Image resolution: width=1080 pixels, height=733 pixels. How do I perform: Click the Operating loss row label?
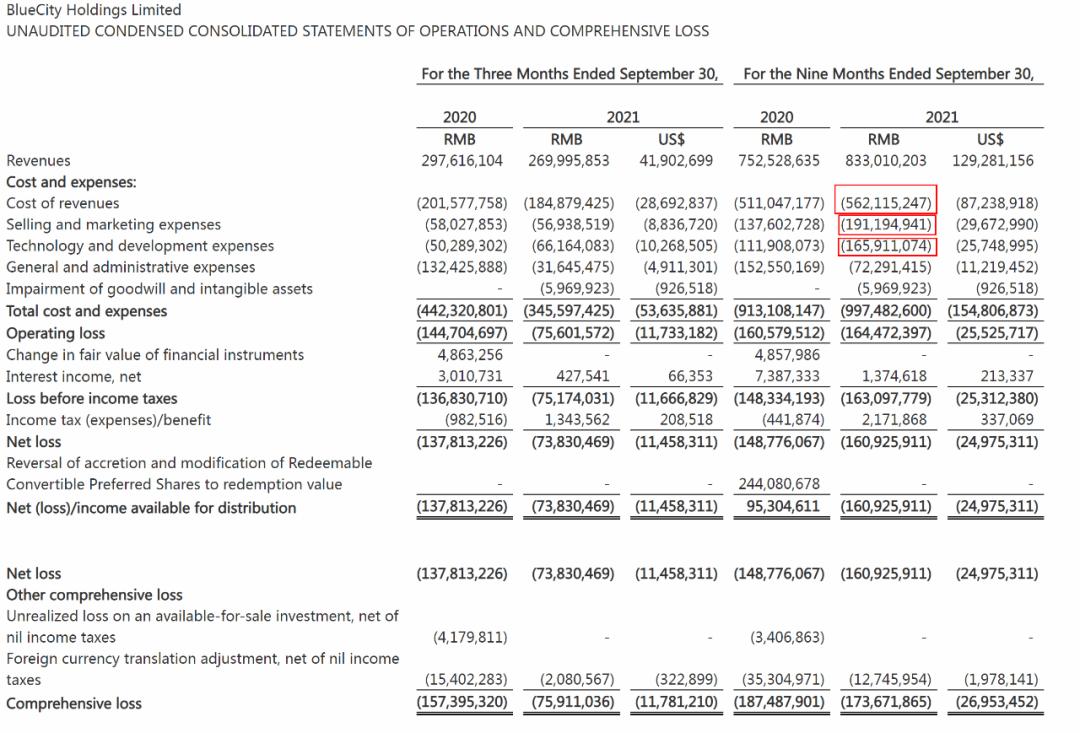pos(55,333)
